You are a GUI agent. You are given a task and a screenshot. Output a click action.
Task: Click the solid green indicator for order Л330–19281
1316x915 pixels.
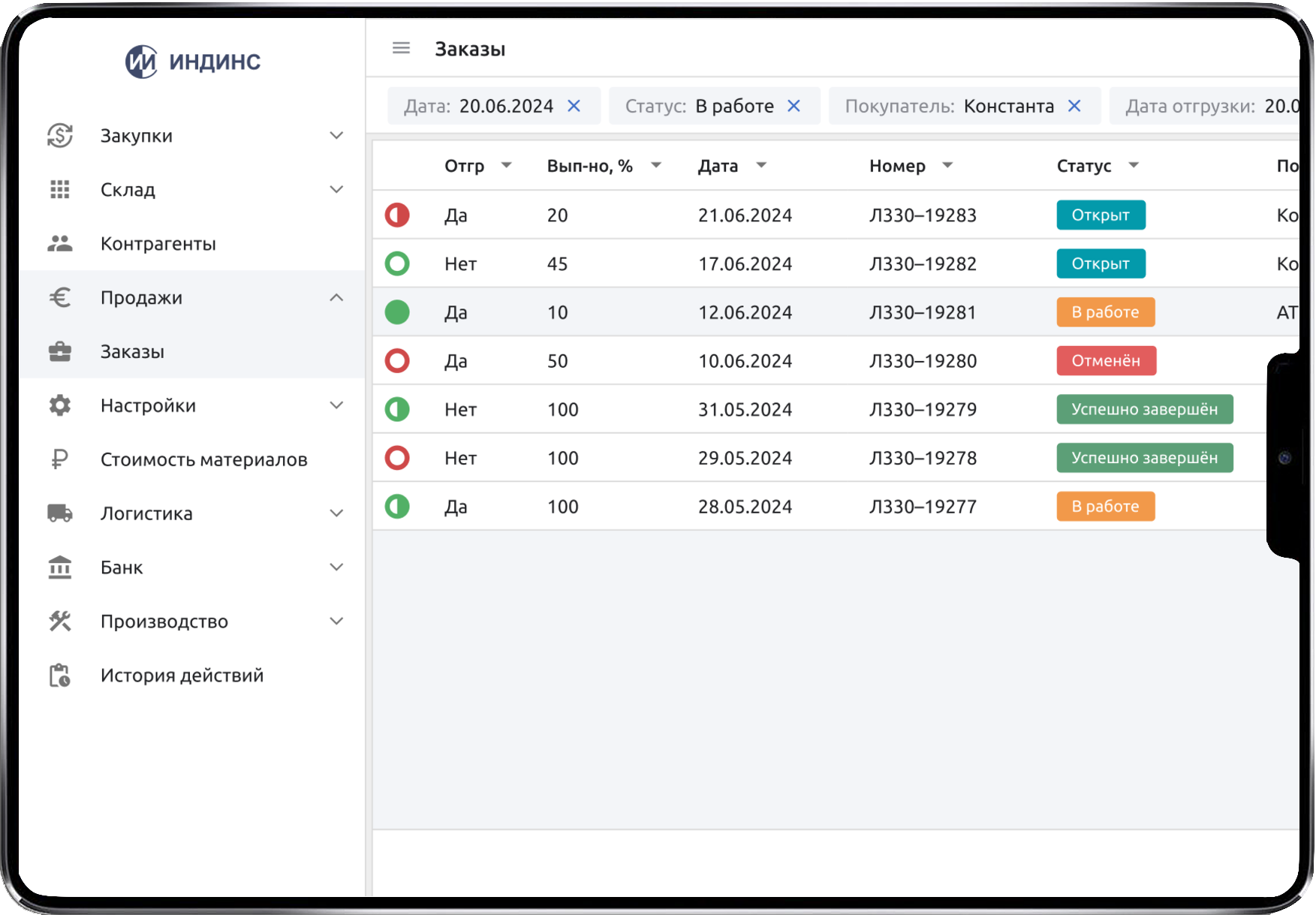pyautogui.click(x=397, y=312)
